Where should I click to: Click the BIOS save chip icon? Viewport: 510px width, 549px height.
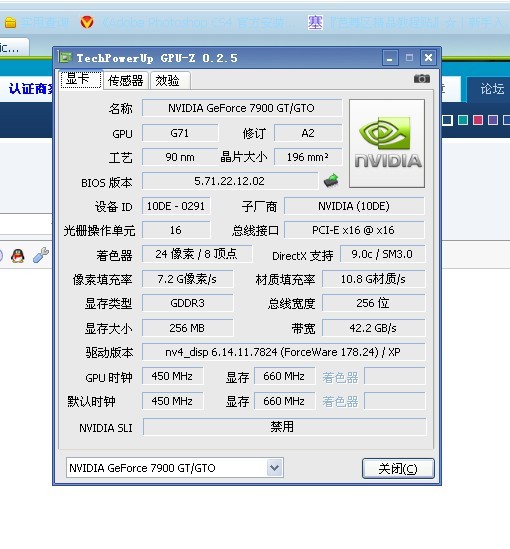point(331,181)
